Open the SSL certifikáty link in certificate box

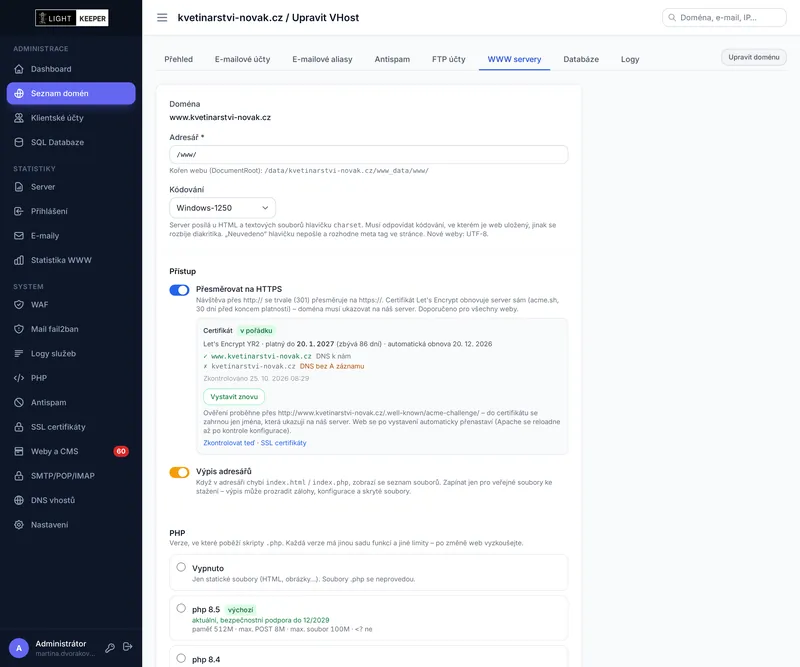283,442
